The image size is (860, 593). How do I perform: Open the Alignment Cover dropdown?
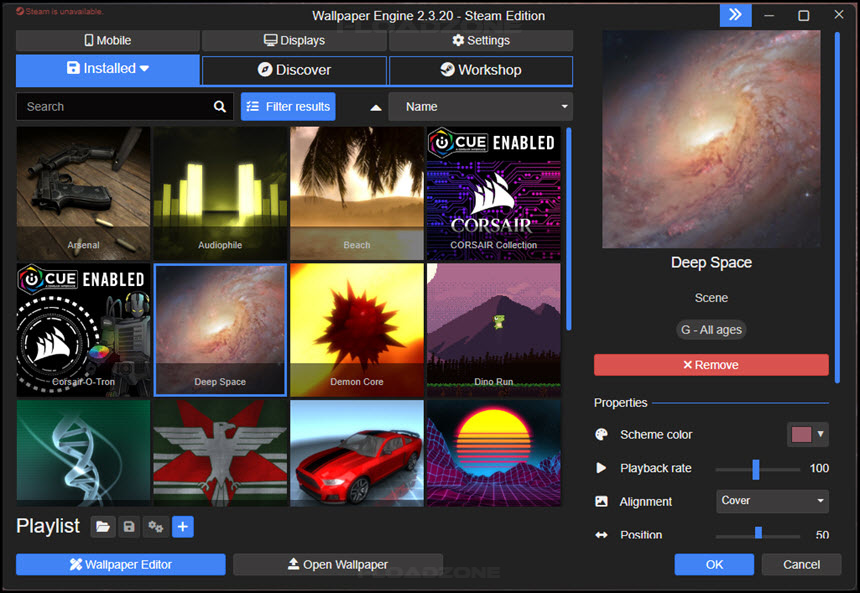pyautogui.click(x=772, y=501)
